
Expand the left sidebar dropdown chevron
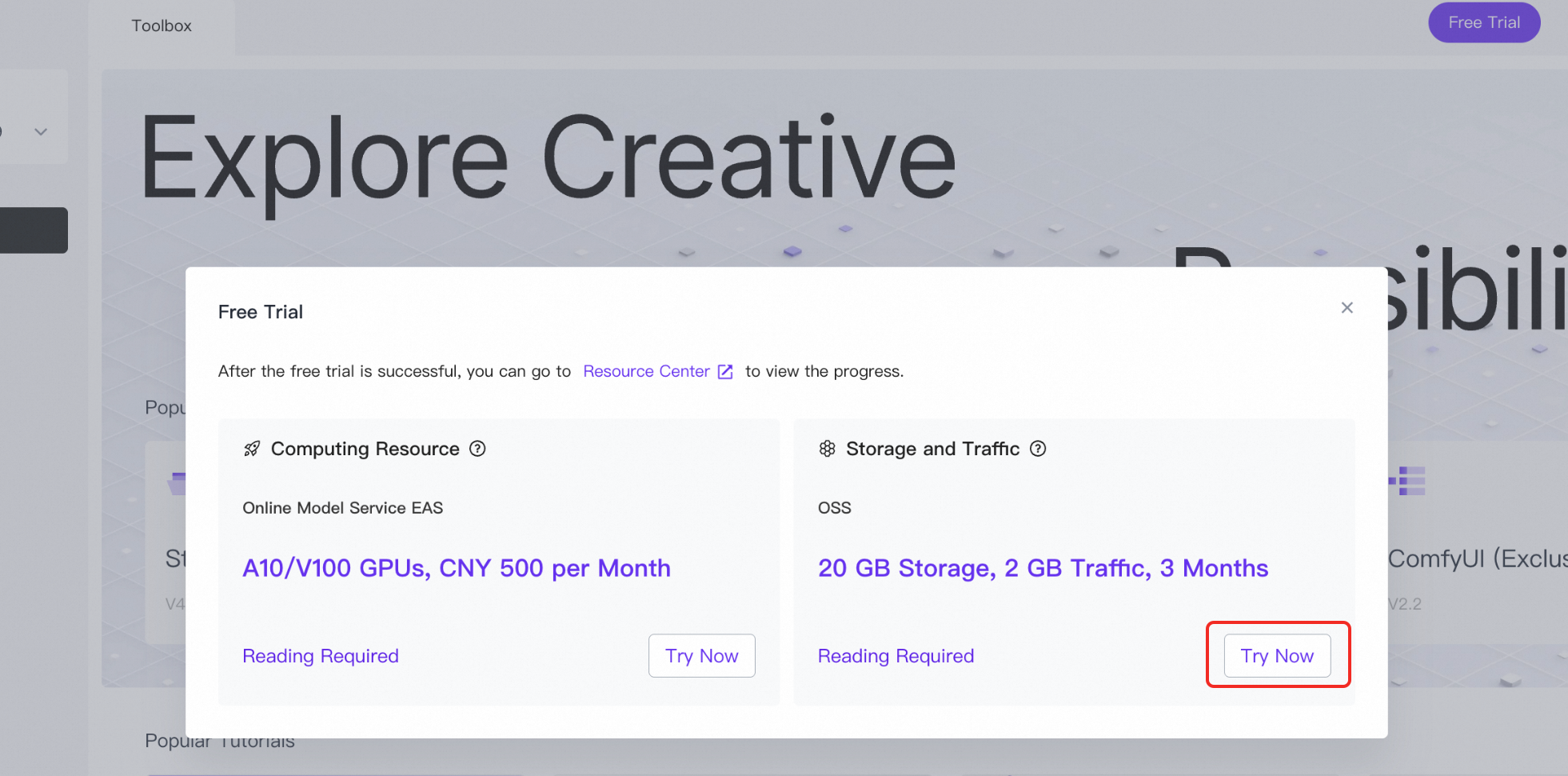pos(41,132)
